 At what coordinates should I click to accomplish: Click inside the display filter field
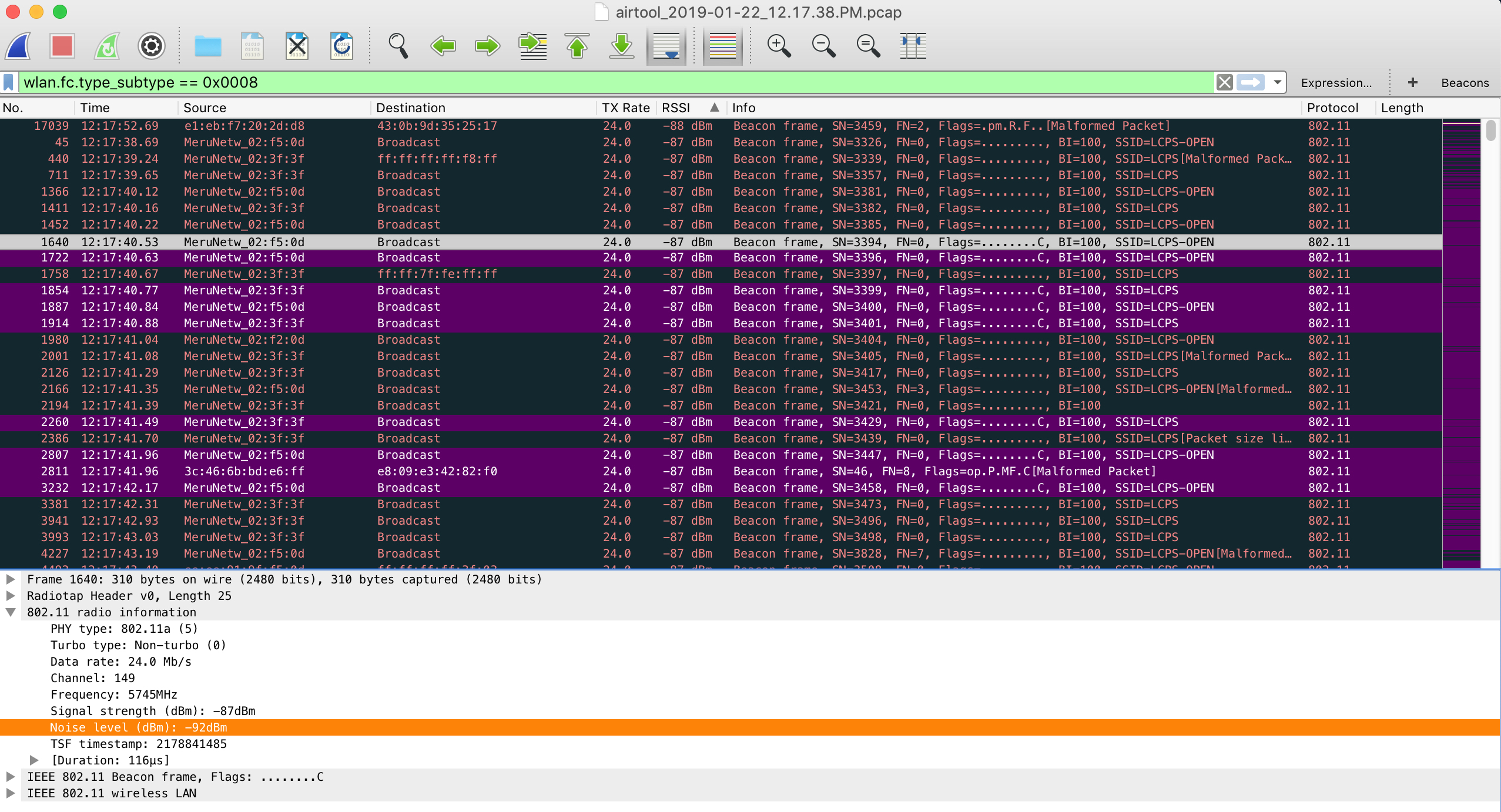click(x=588, y=82)
